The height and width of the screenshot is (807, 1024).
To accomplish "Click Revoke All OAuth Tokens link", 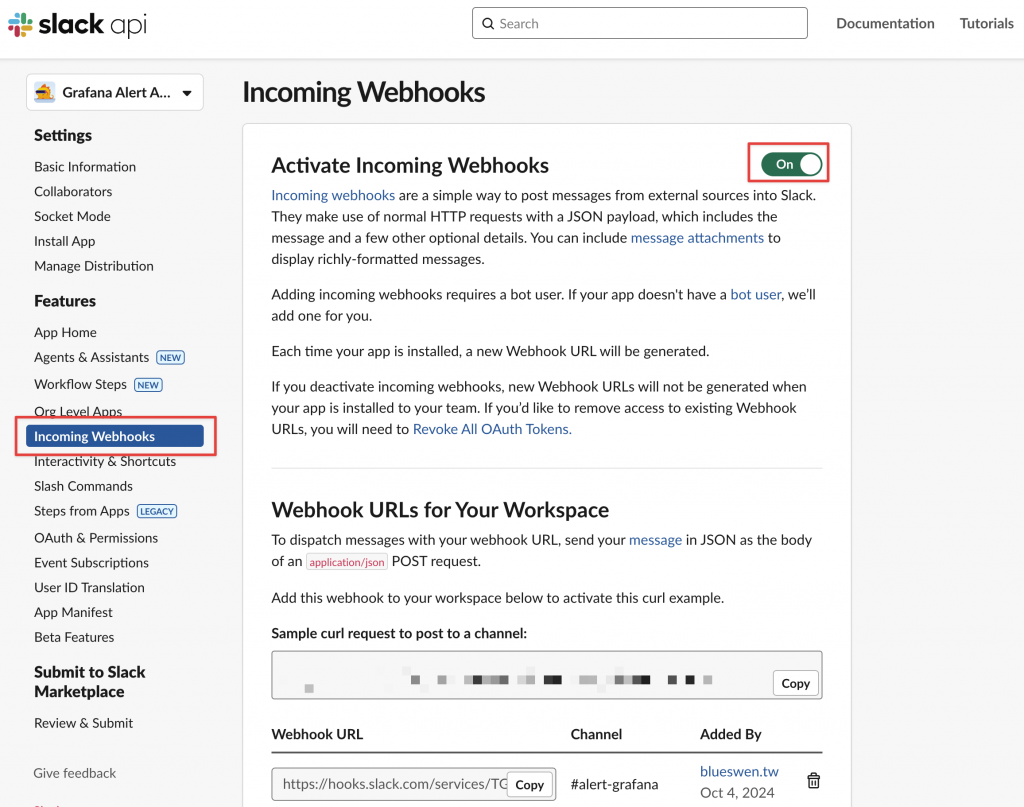I will pos(492,429).
